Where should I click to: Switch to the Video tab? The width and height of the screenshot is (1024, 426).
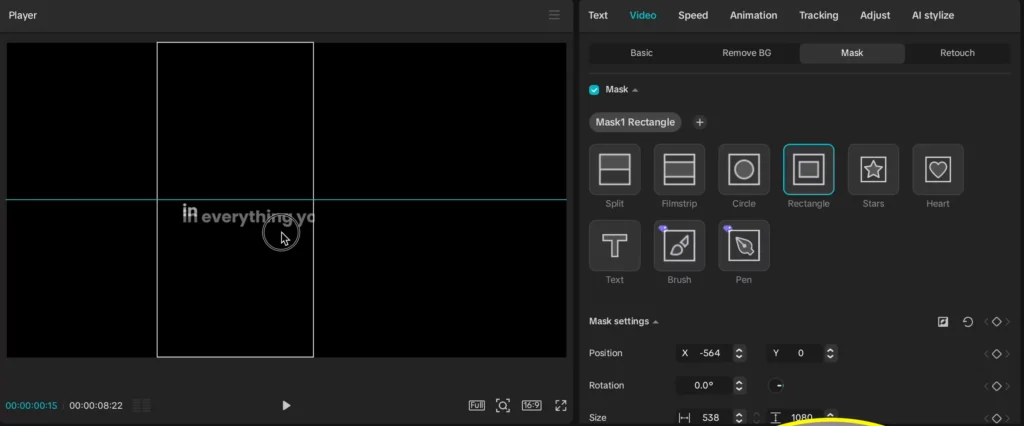tap(643, 15)
